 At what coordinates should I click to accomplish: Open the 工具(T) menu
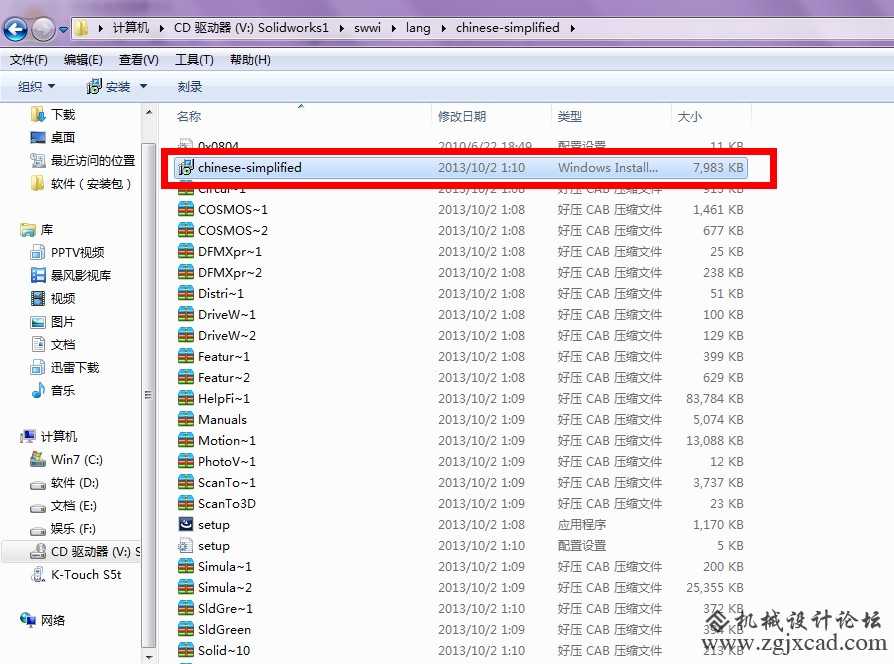click(x=194, y=60)
